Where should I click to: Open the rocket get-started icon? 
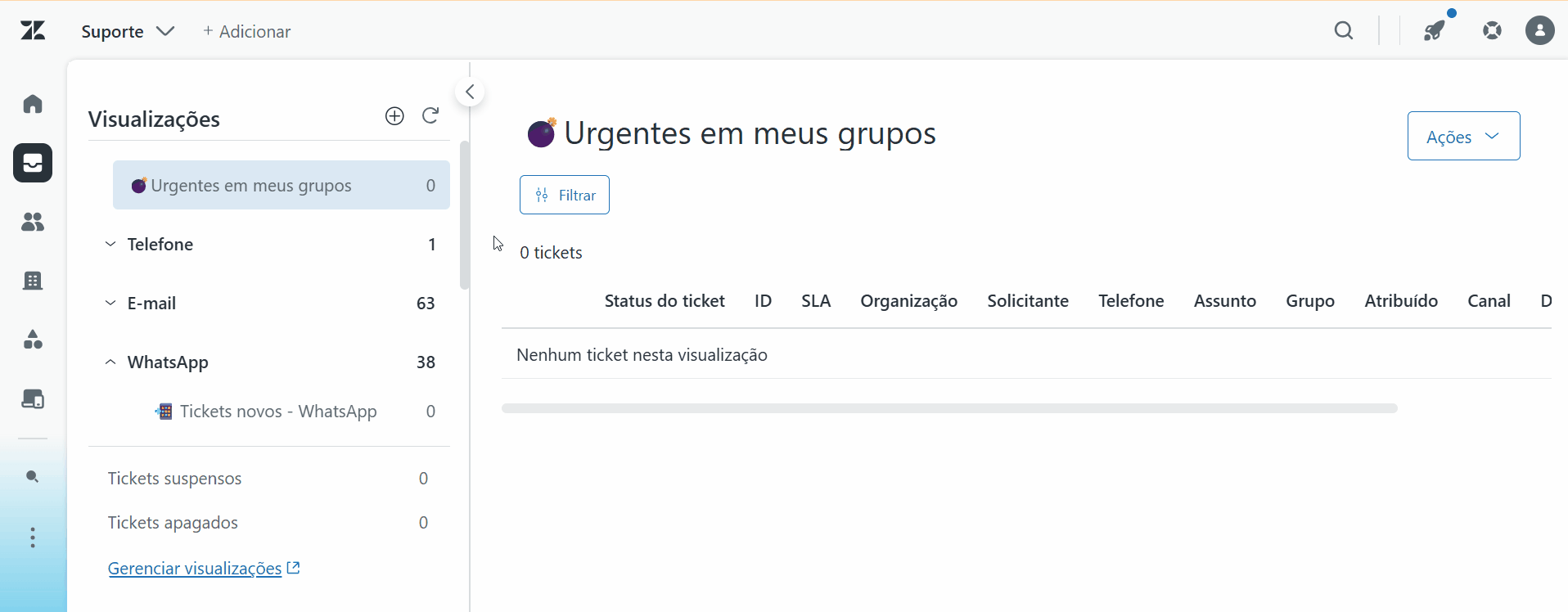1435,31
